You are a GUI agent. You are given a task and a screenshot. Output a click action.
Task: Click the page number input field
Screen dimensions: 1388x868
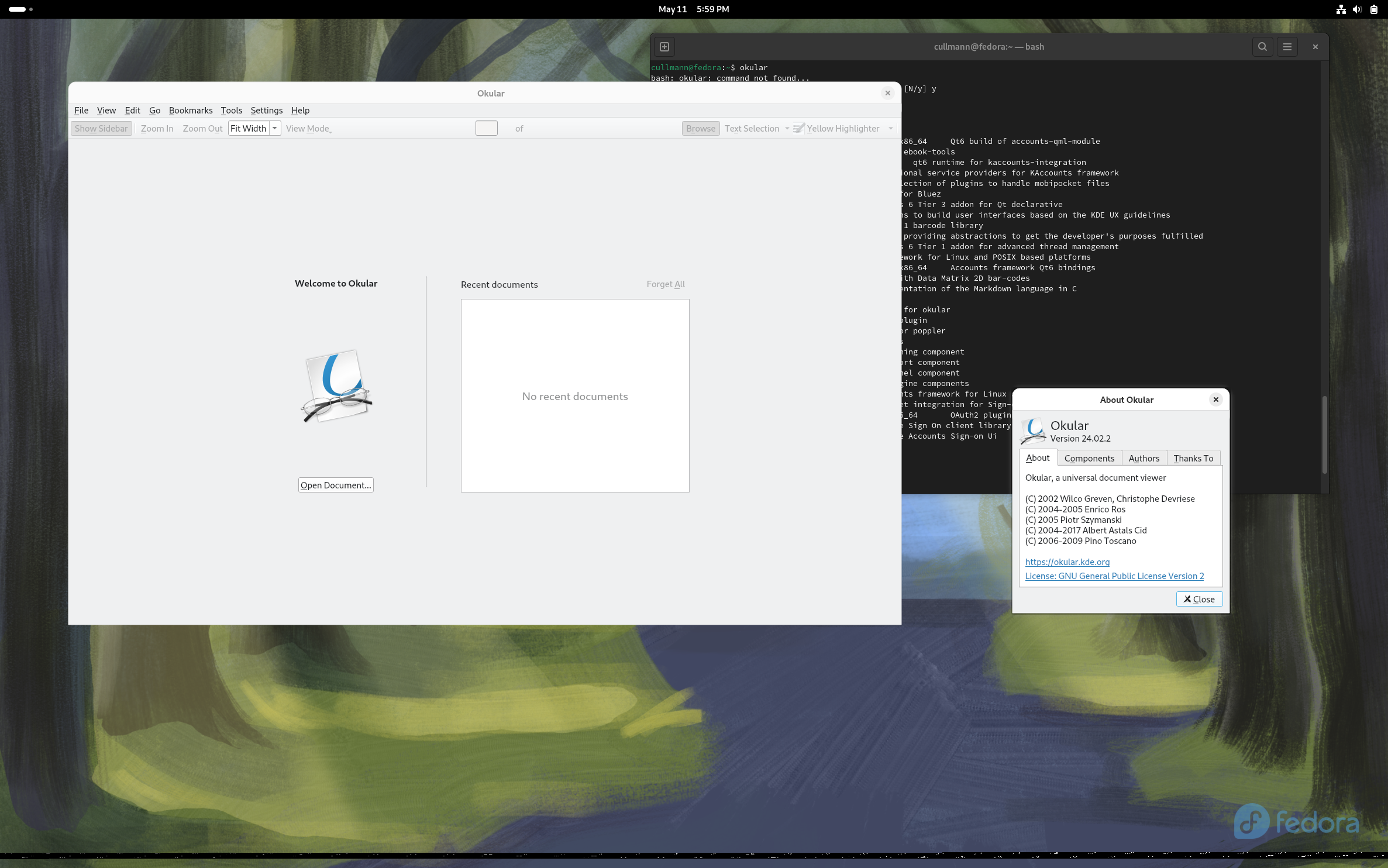(x=486, y=128)
